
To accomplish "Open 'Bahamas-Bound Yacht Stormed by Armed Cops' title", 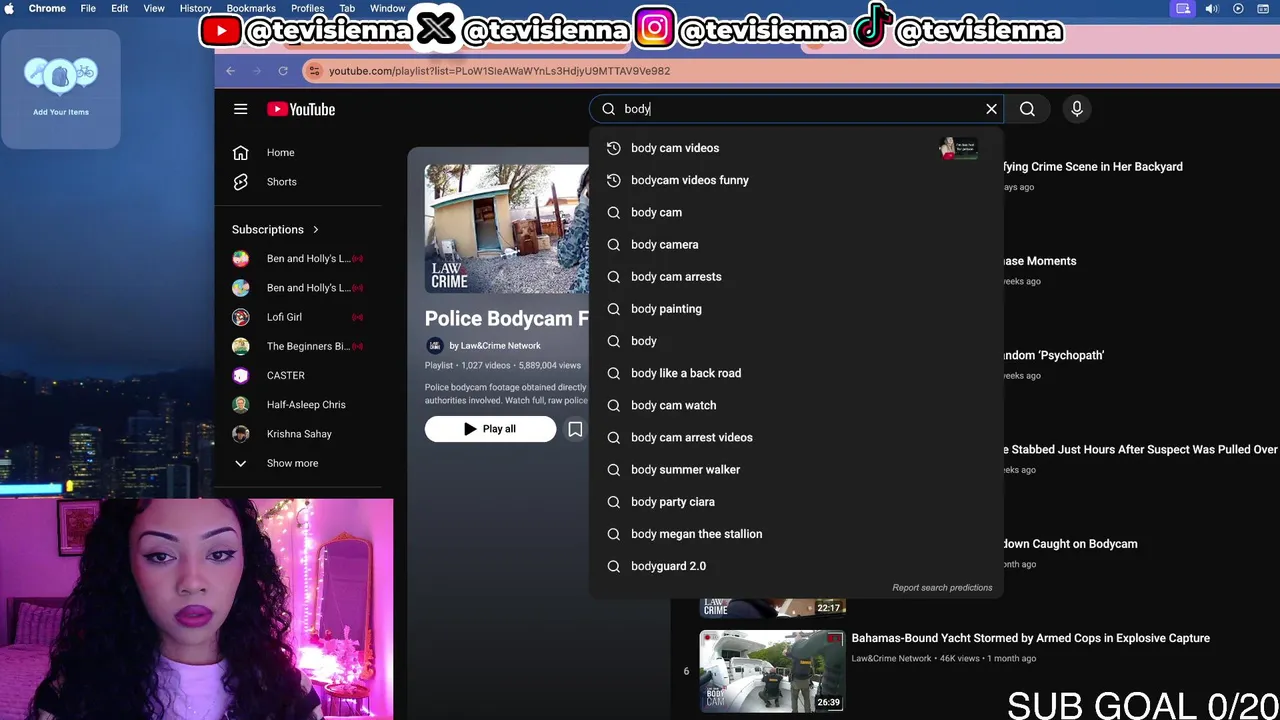I will tap(1030, 638).
